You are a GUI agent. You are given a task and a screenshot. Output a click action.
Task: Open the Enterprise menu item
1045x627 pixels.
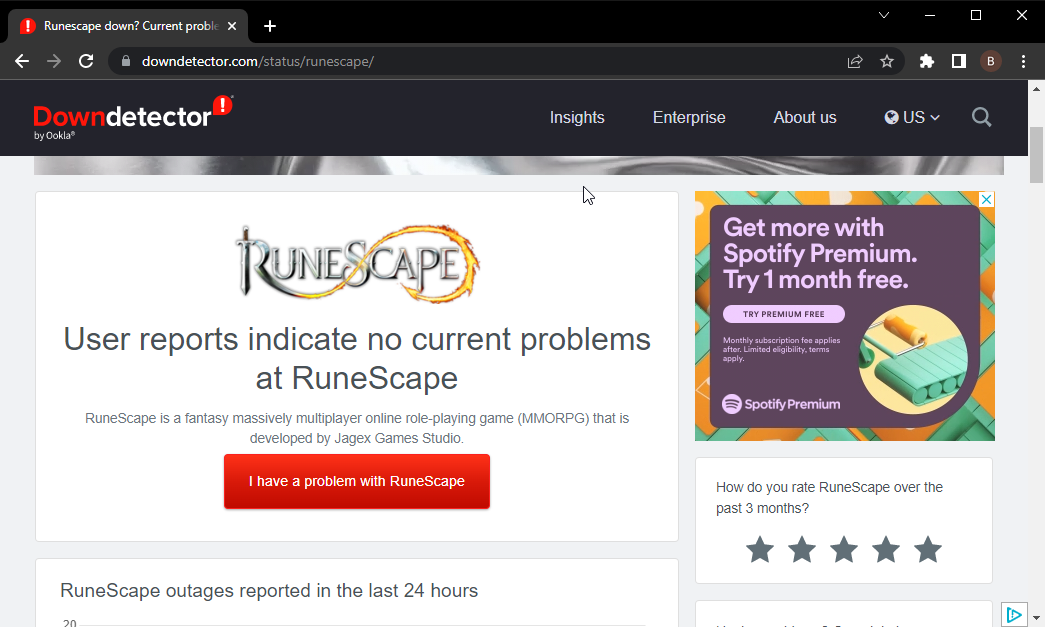coord(689,117)
